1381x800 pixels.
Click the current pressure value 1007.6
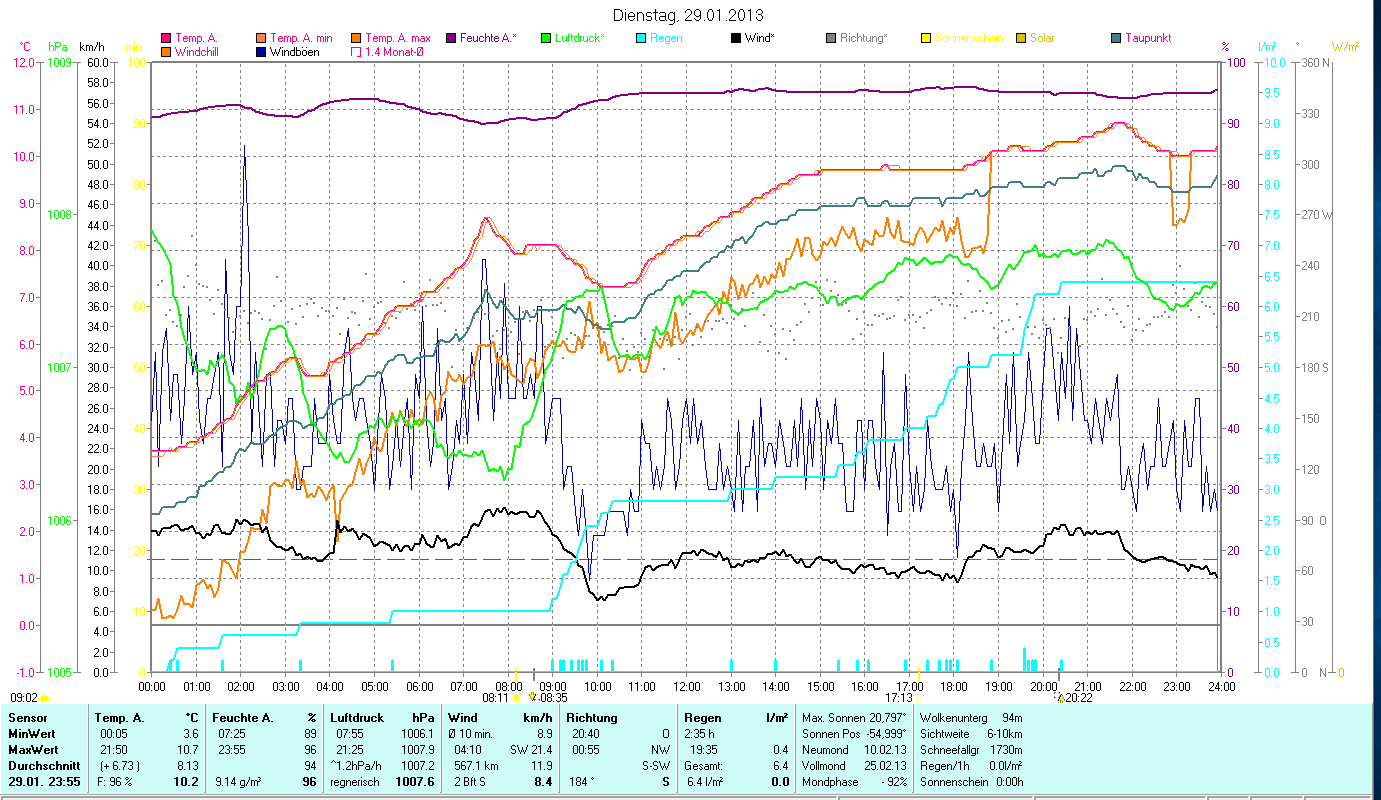415,782
